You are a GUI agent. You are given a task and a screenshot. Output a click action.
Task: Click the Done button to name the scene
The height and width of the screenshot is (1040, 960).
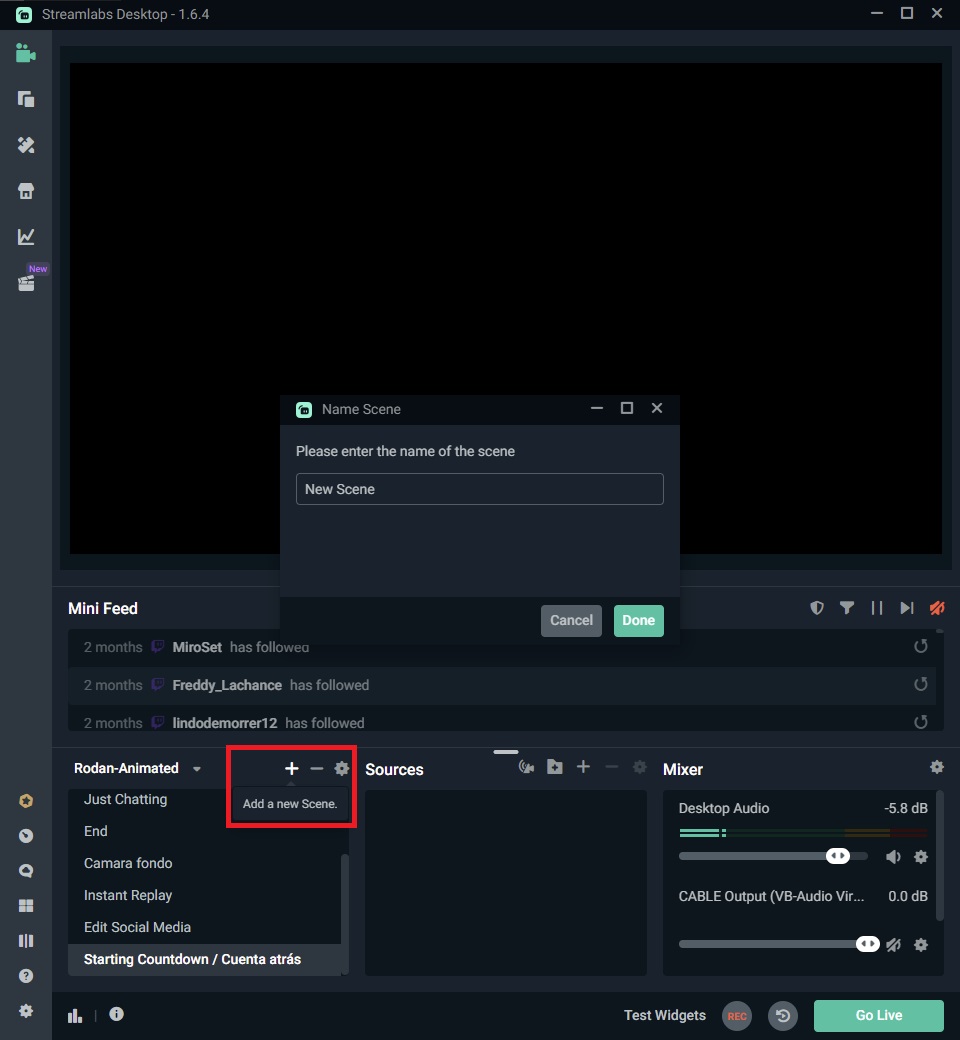point(638,620)
